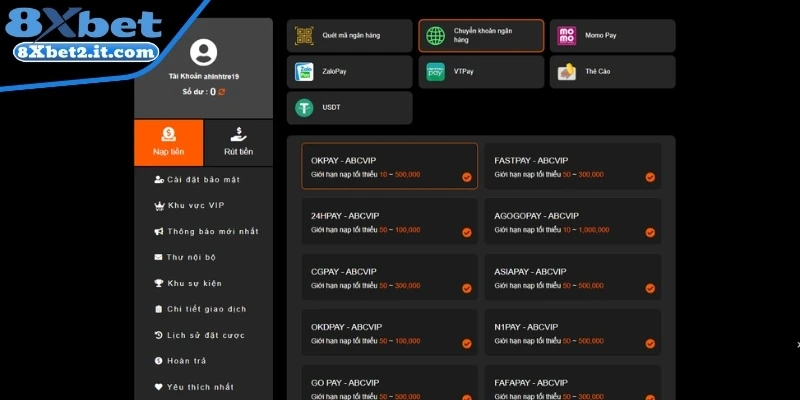
Task: Click the Số dư balance value
Action: [x=213, y=92]
